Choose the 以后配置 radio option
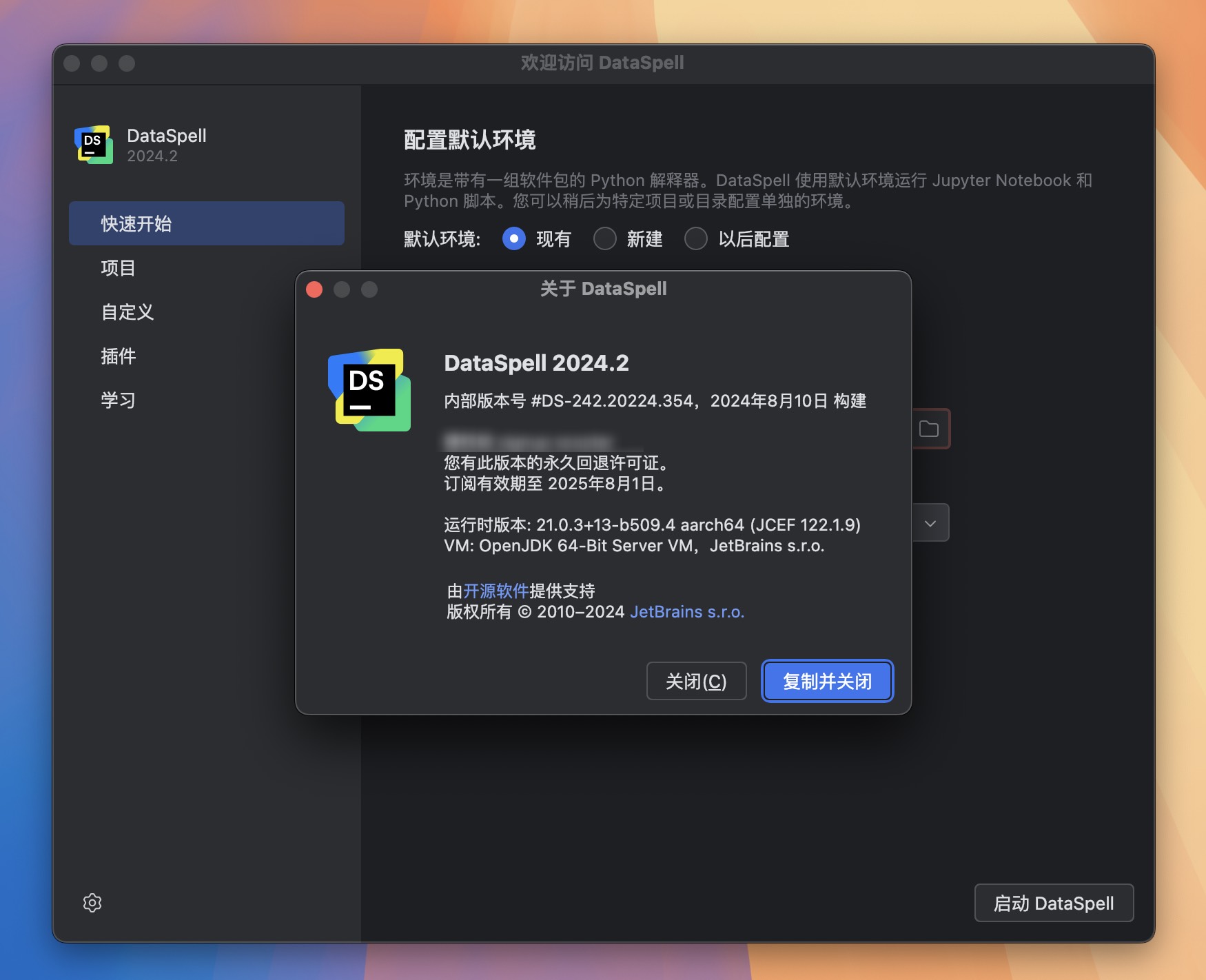The width and height of the screenshot is (1206, 980). [696, 238]
